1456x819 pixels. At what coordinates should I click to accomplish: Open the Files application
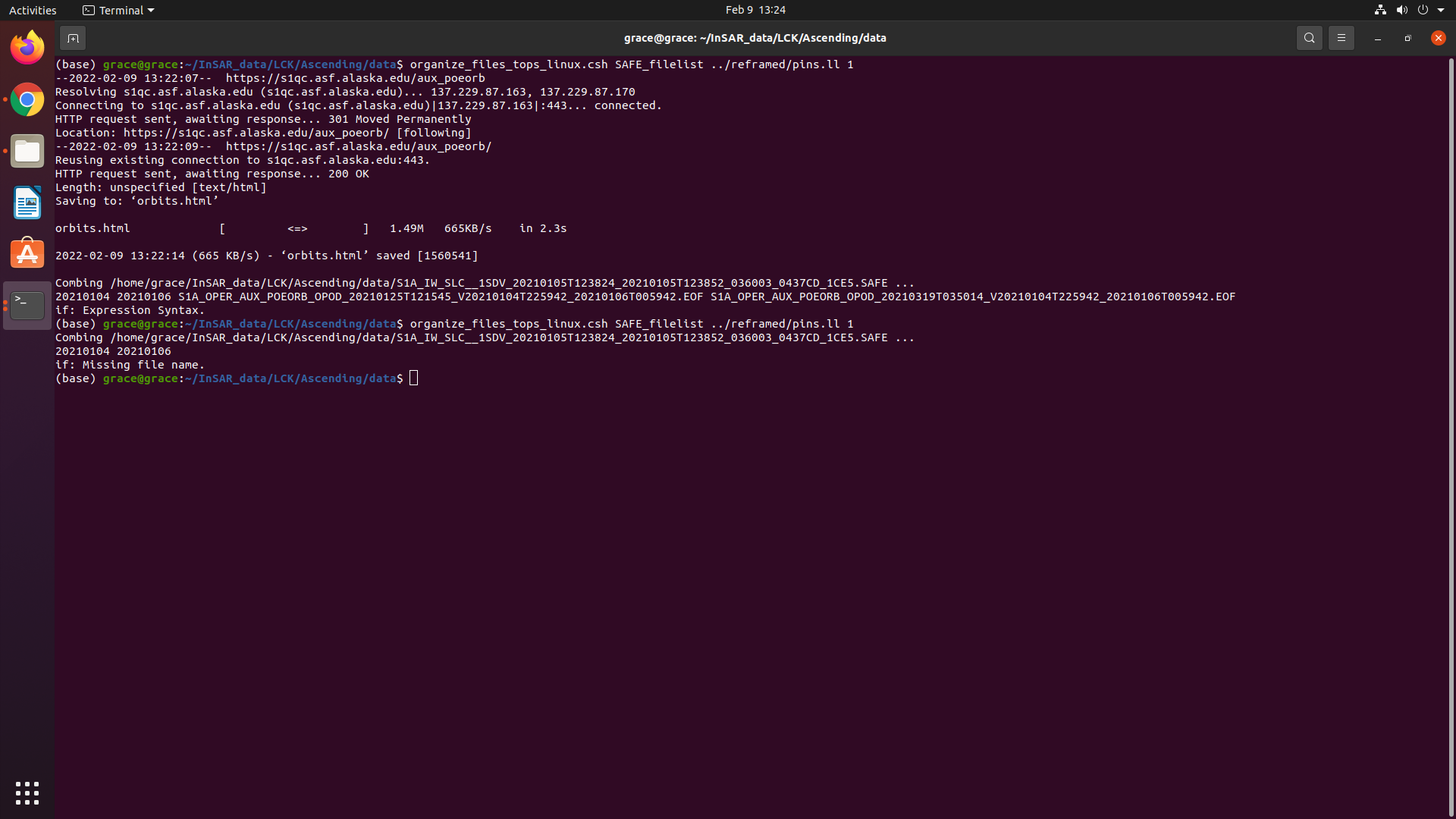coord(27,151)
